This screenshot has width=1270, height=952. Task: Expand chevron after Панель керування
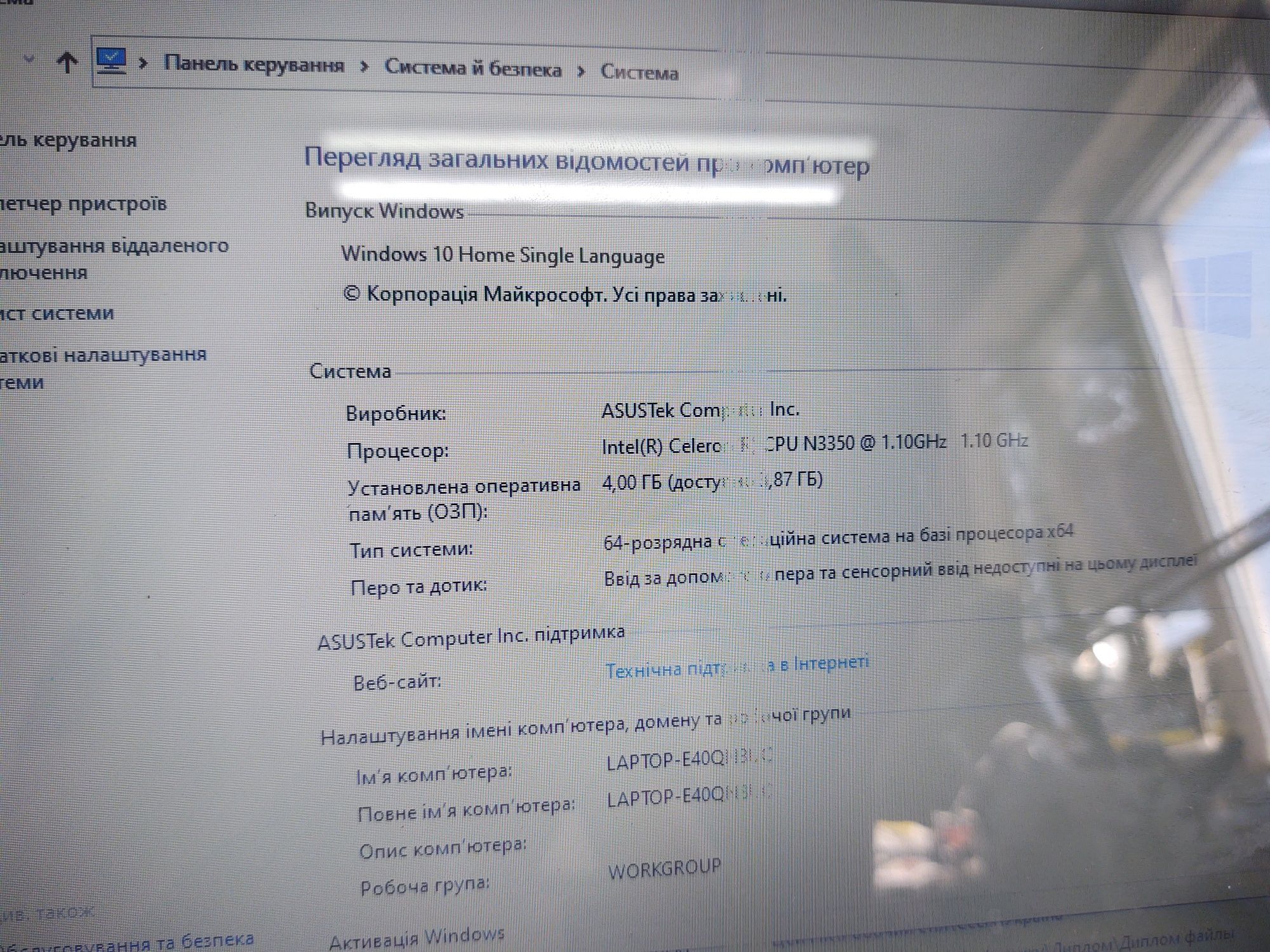coord(364,67)
